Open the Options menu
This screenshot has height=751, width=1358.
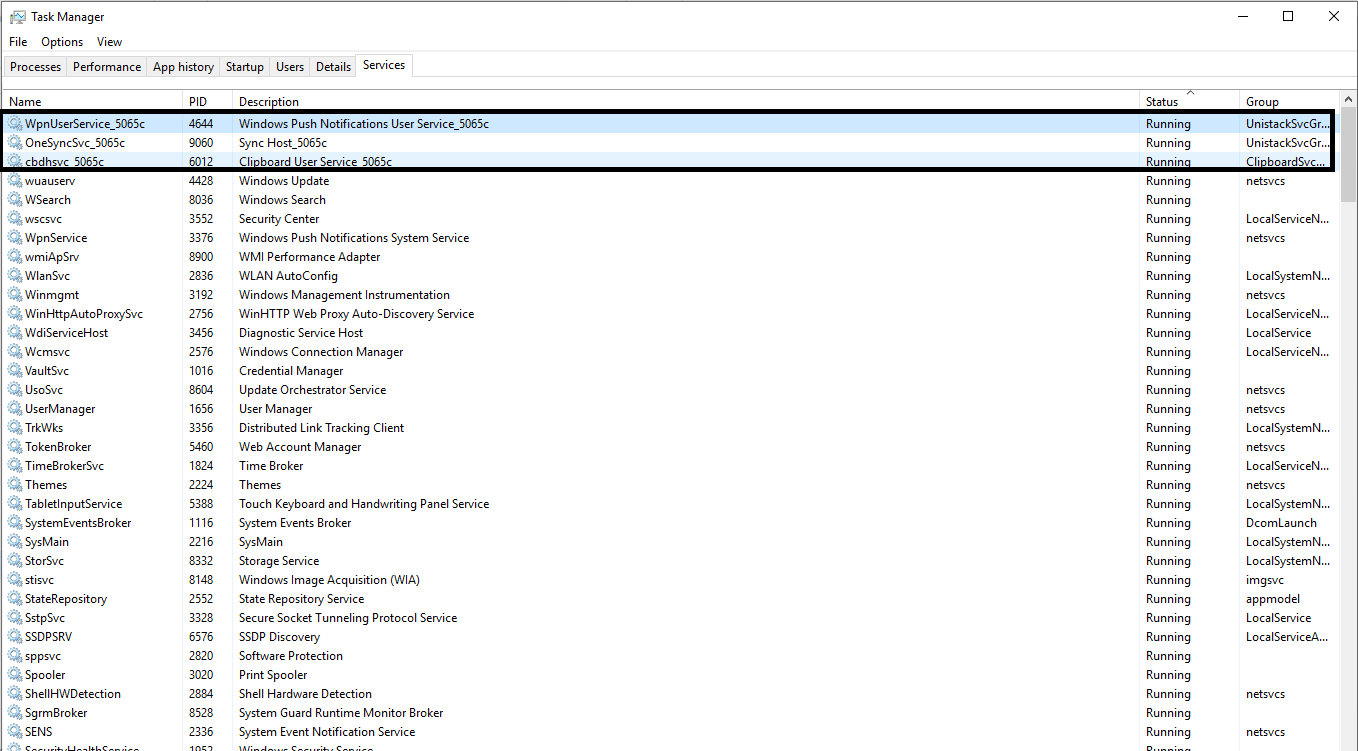(x=62, y=42)
